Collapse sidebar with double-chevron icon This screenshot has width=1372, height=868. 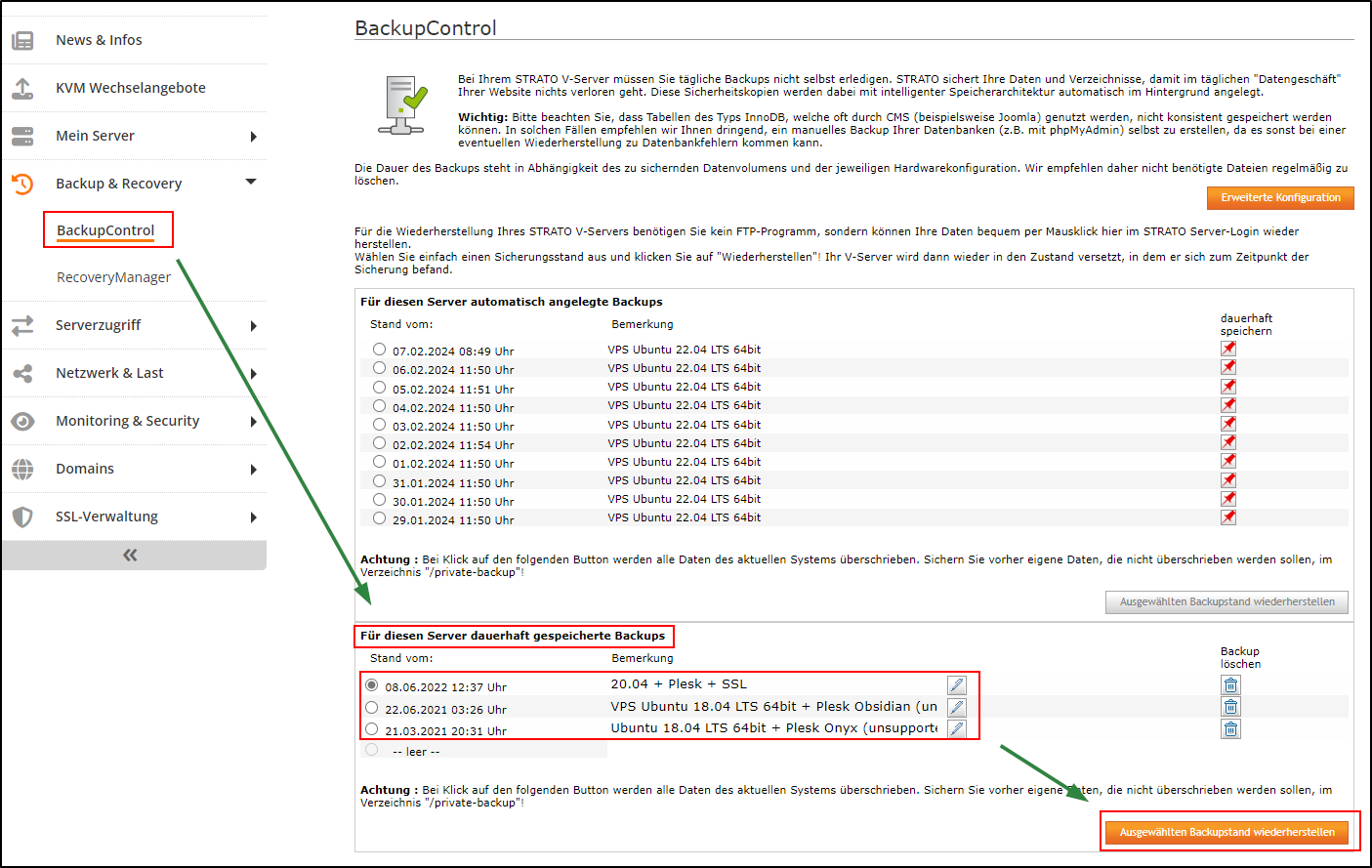point(131,556)
